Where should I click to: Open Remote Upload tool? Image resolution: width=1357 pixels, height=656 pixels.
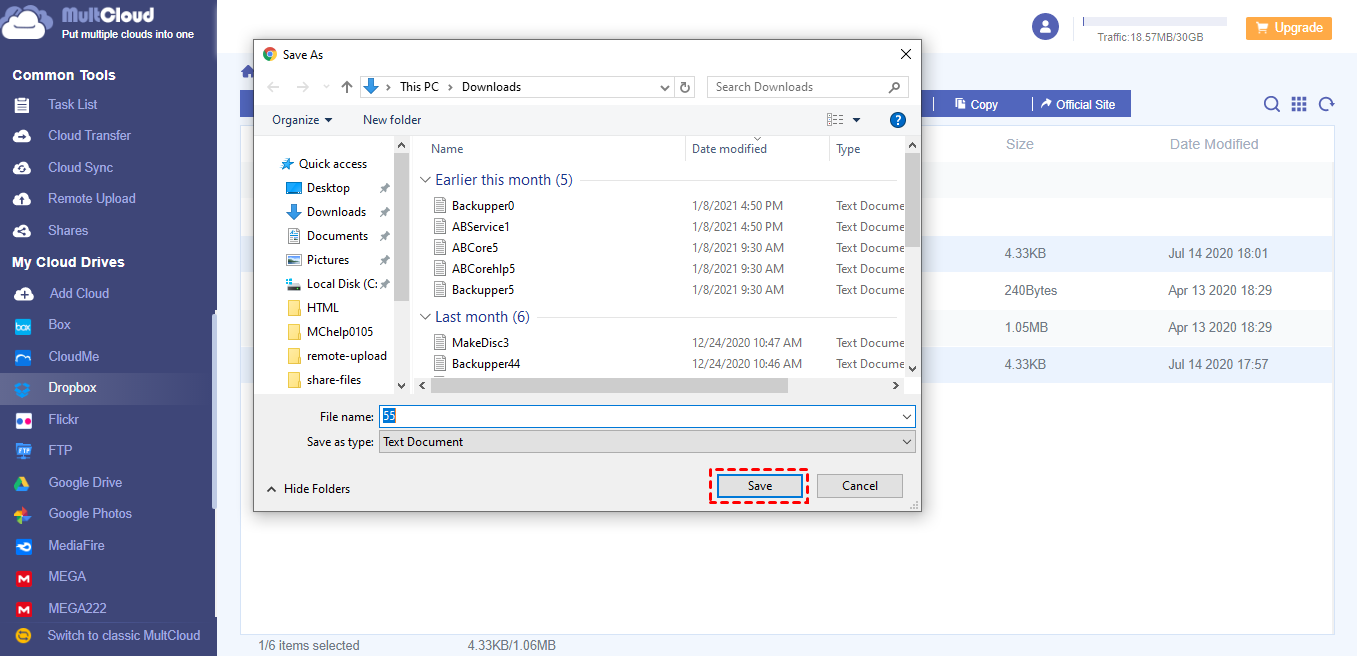point(91,198)
